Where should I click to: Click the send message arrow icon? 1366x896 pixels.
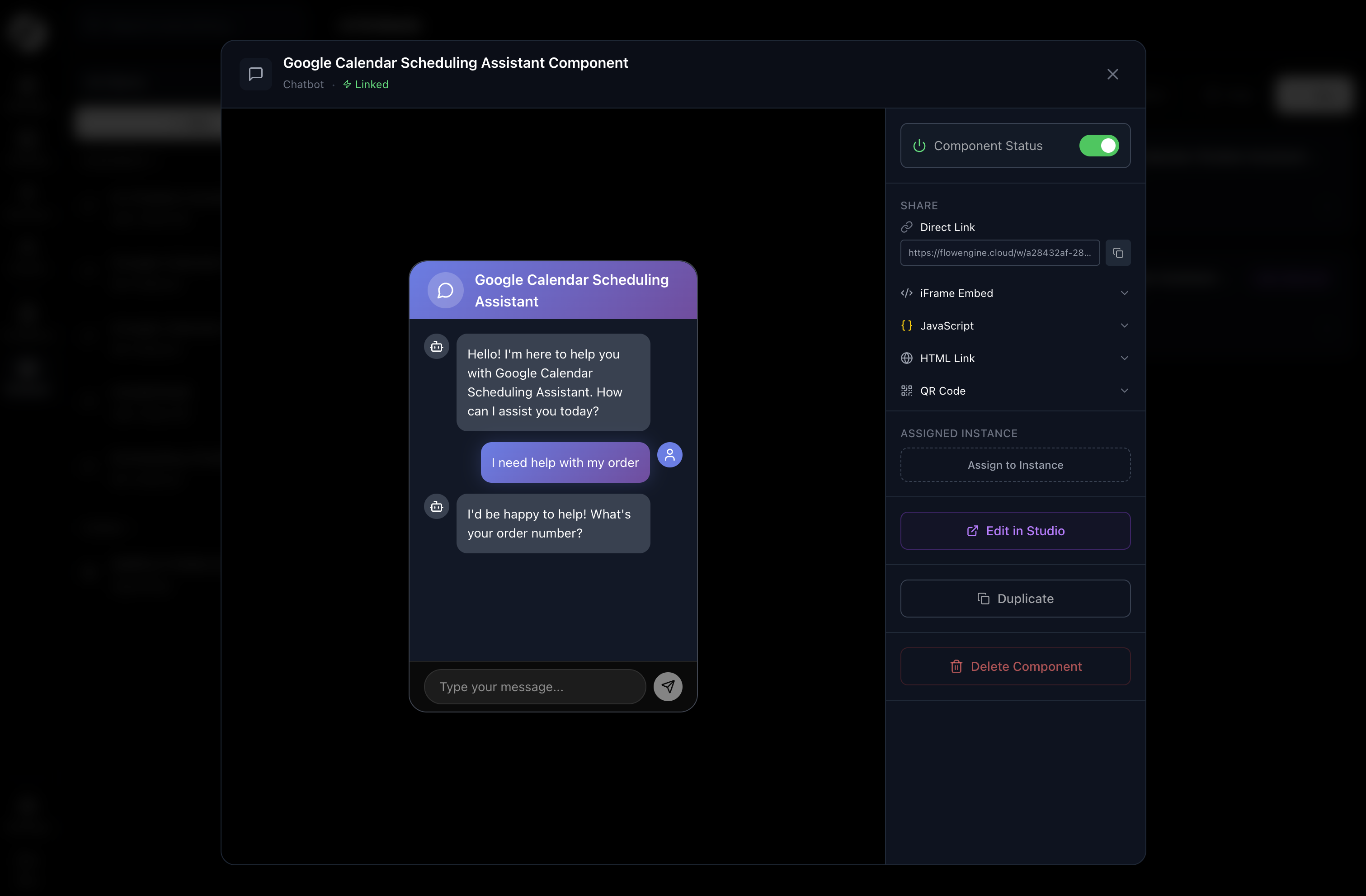pyautogui.click(x=668, y=687)
